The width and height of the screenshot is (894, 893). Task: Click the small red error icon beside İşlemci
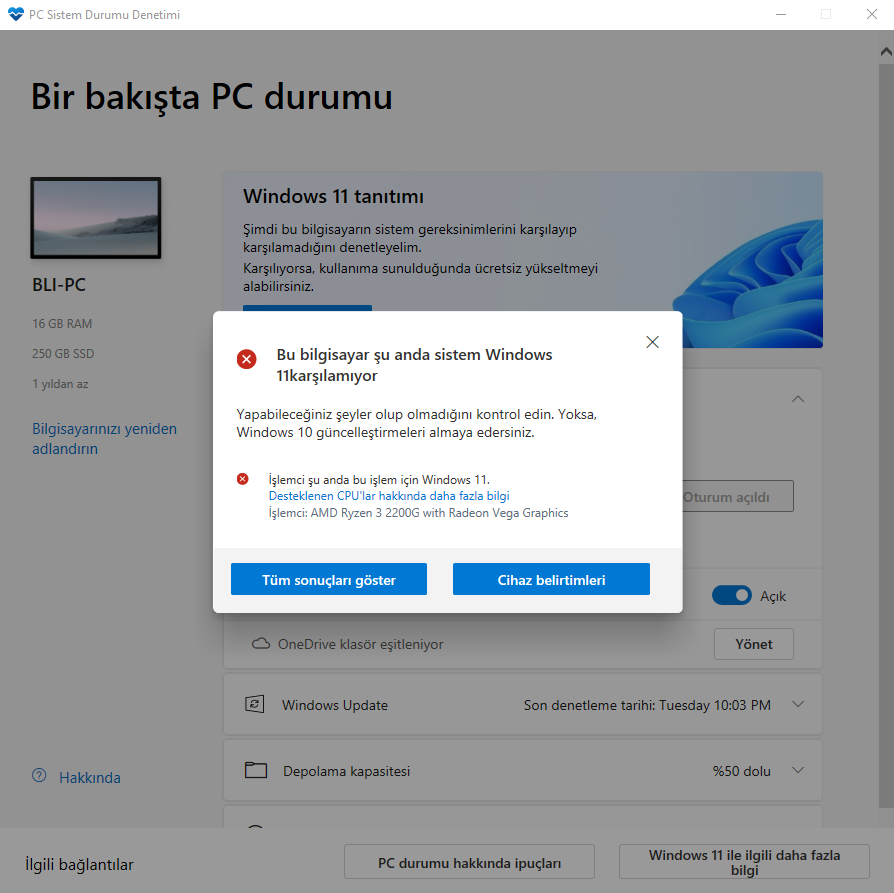243,479
